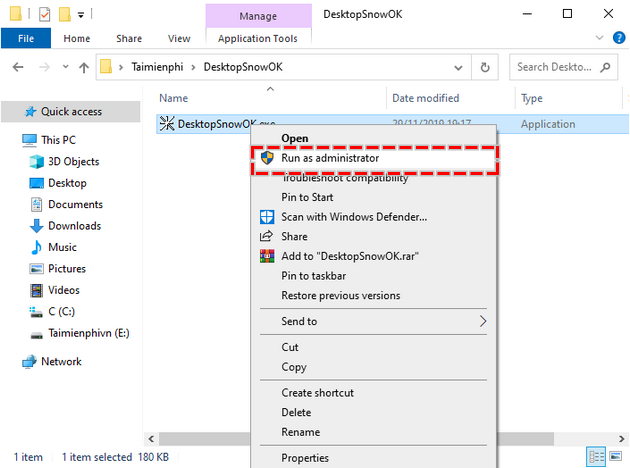The height and width of the screenshot is (468, 630).
Task: Click the Application type cell
Action: coord(548,124)
